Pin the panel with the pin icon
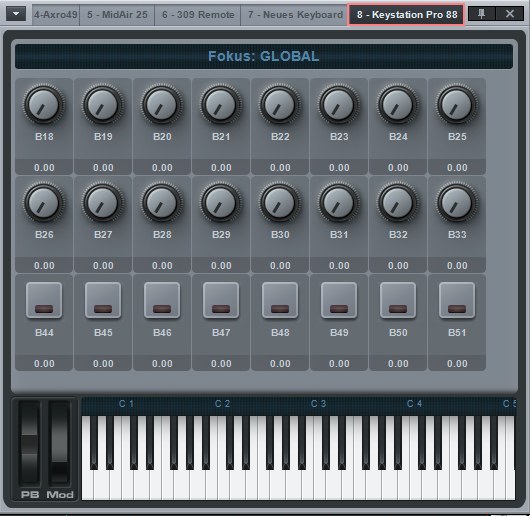The height and width of the screenshot is (516, 530). 482,14
